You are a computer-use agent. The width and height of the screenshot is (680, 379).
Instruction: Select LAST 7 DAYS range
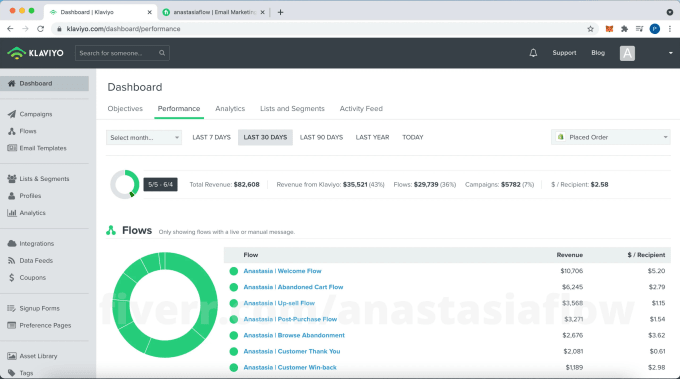point(211,137)
